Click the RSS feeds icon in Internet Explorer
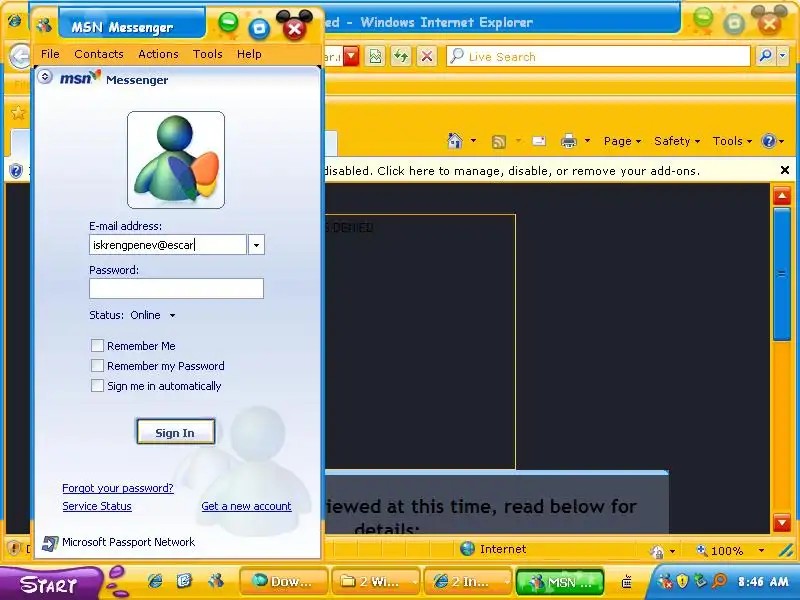This screenshot has height=600, width=800. click(x=498, y=141)
